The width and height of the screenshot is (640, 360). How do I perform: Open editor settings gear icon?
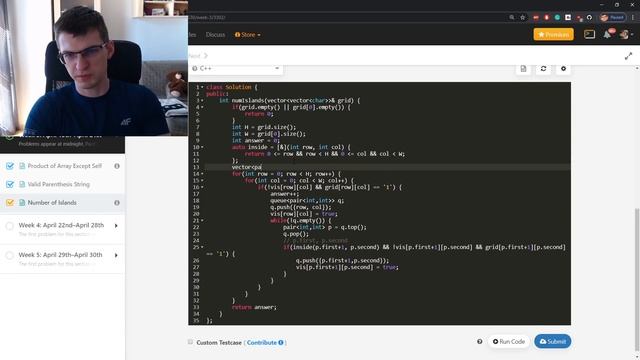(x=563, y=69)
